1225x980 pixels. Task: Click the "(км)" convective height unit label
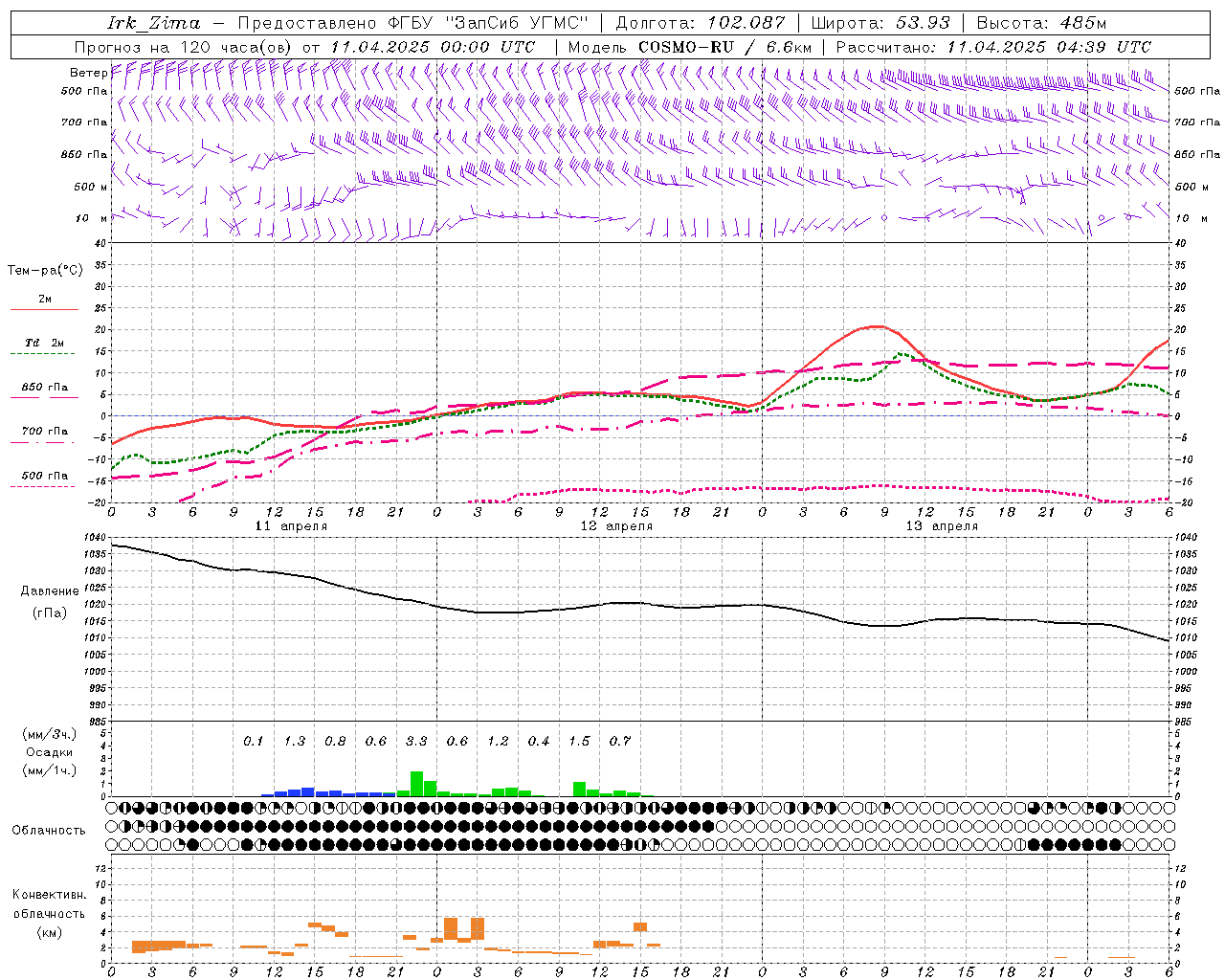49,932
